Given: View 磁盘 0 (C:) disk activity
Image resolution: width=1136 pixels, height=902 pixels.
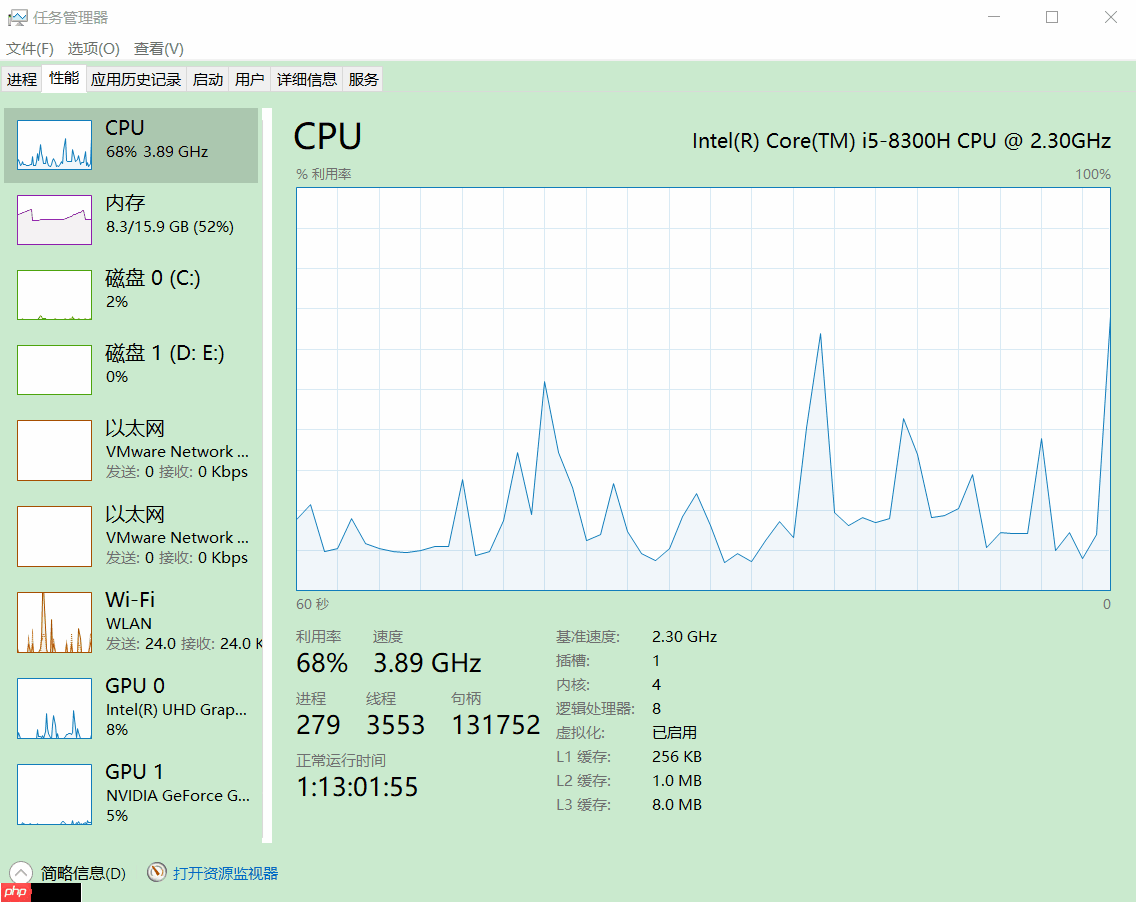Looking at the screenshot, I should click(x=130, y=290).
